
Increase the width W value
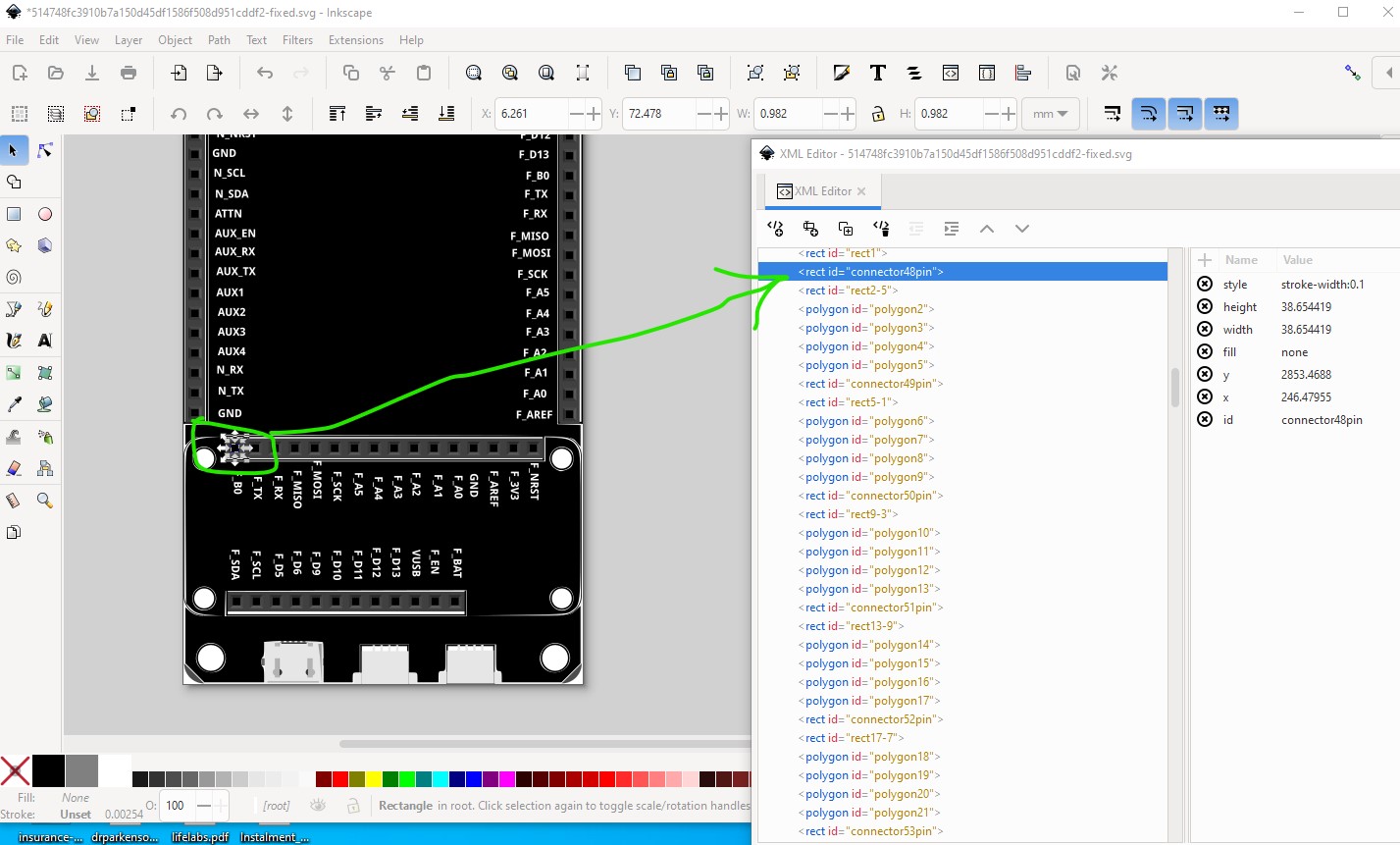pyautogui.click(x=848, y=114)
